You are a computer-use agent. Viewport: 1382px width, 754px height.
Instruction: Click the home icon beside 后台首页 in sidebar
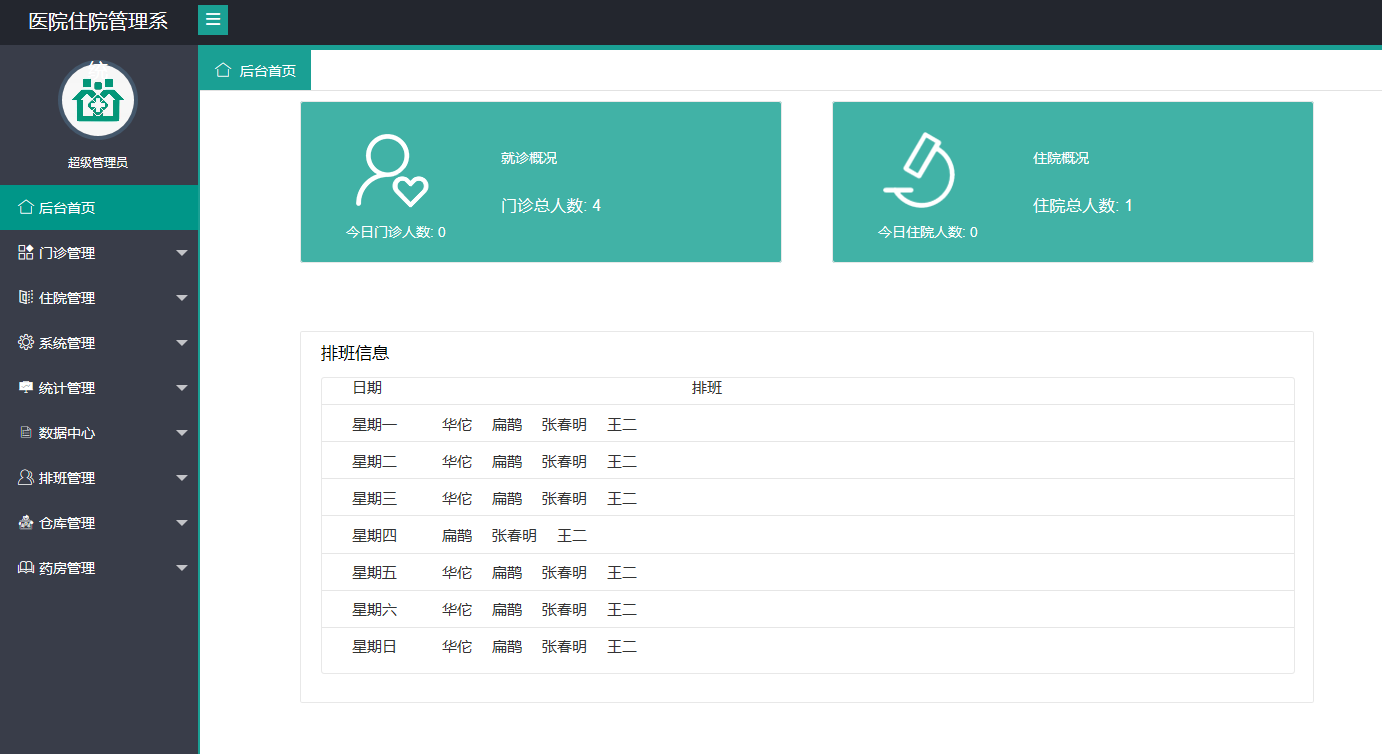tap(26, 208)
